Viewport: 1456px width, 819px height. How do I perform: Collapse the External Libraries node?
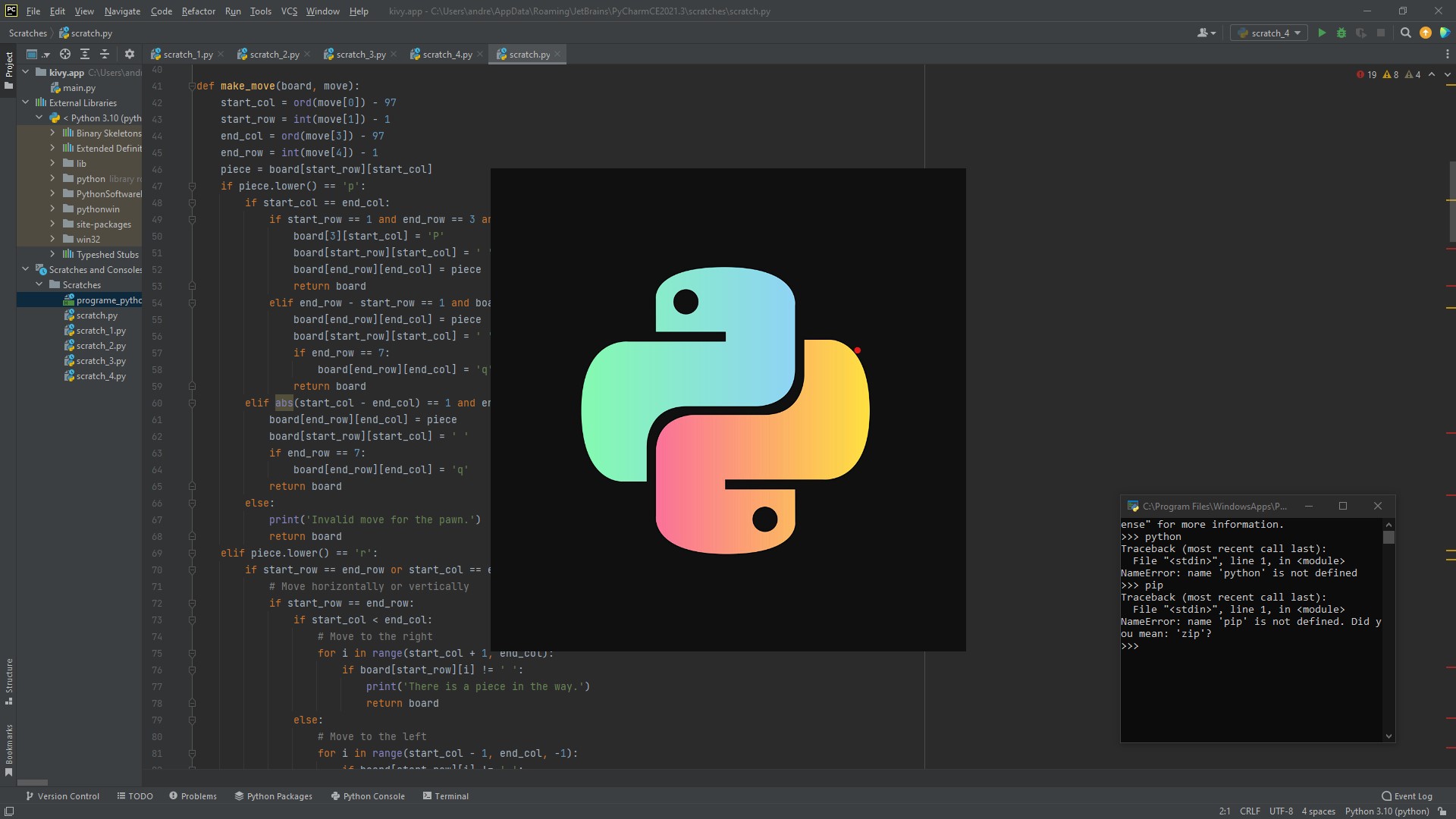tap(26, 102)
